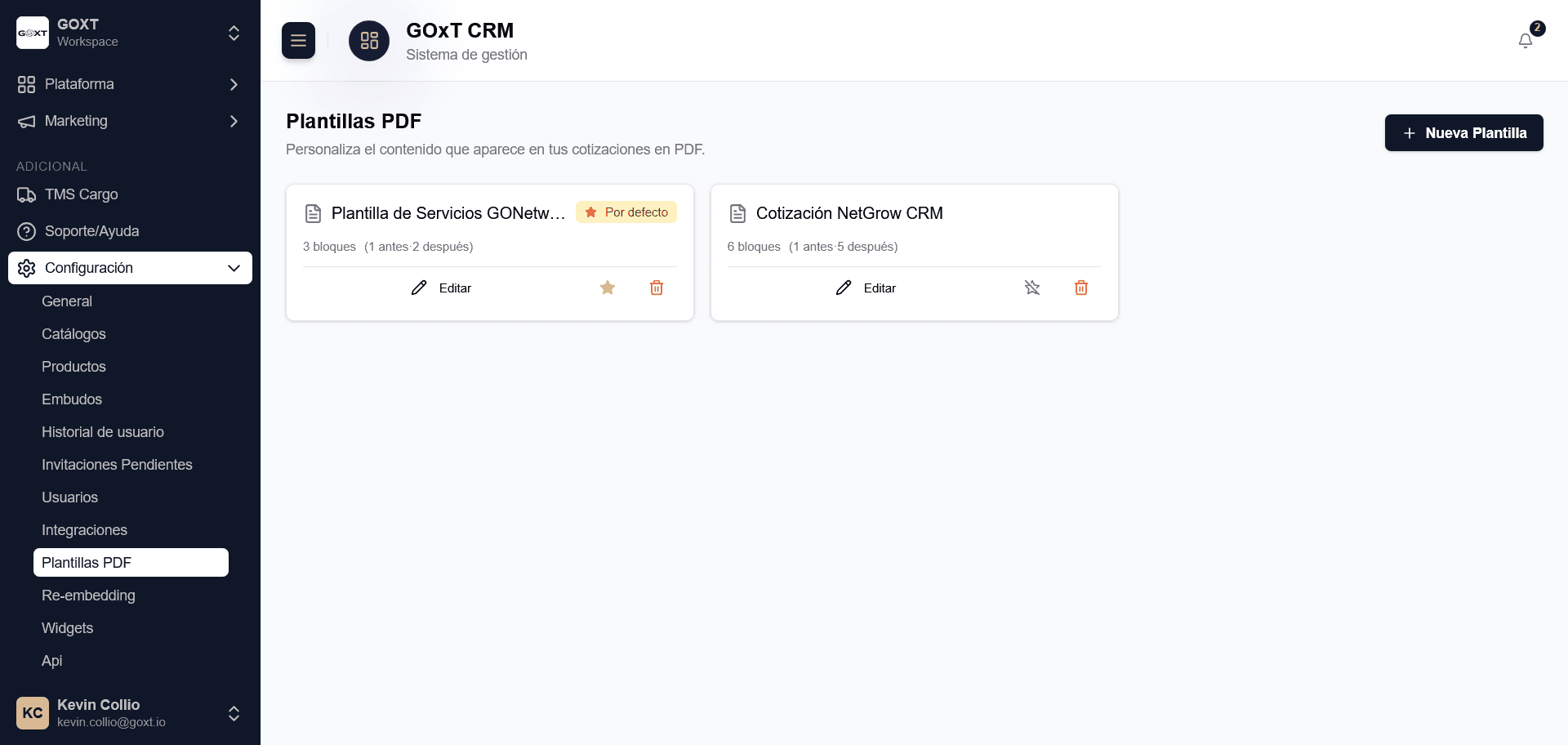Click the GOXT workspace logo
Image resolution: width=1568 pixels, height=745 pixels.
(x=33, y=33)
